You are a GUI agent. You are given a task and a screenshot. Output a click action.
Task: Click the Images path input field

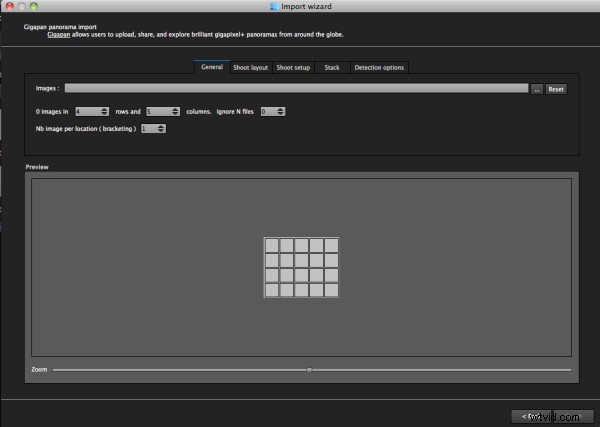(296, 89)
